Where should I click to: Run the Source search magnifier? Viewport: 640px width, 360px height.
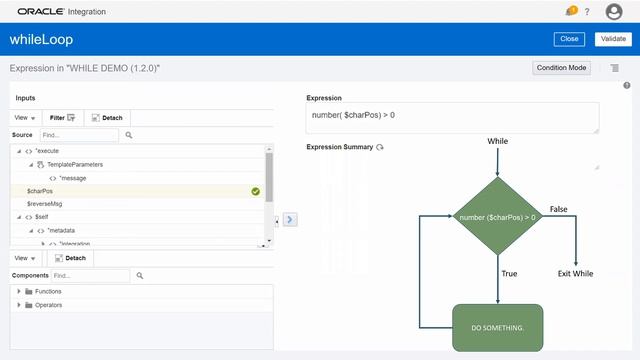point(129,135)
